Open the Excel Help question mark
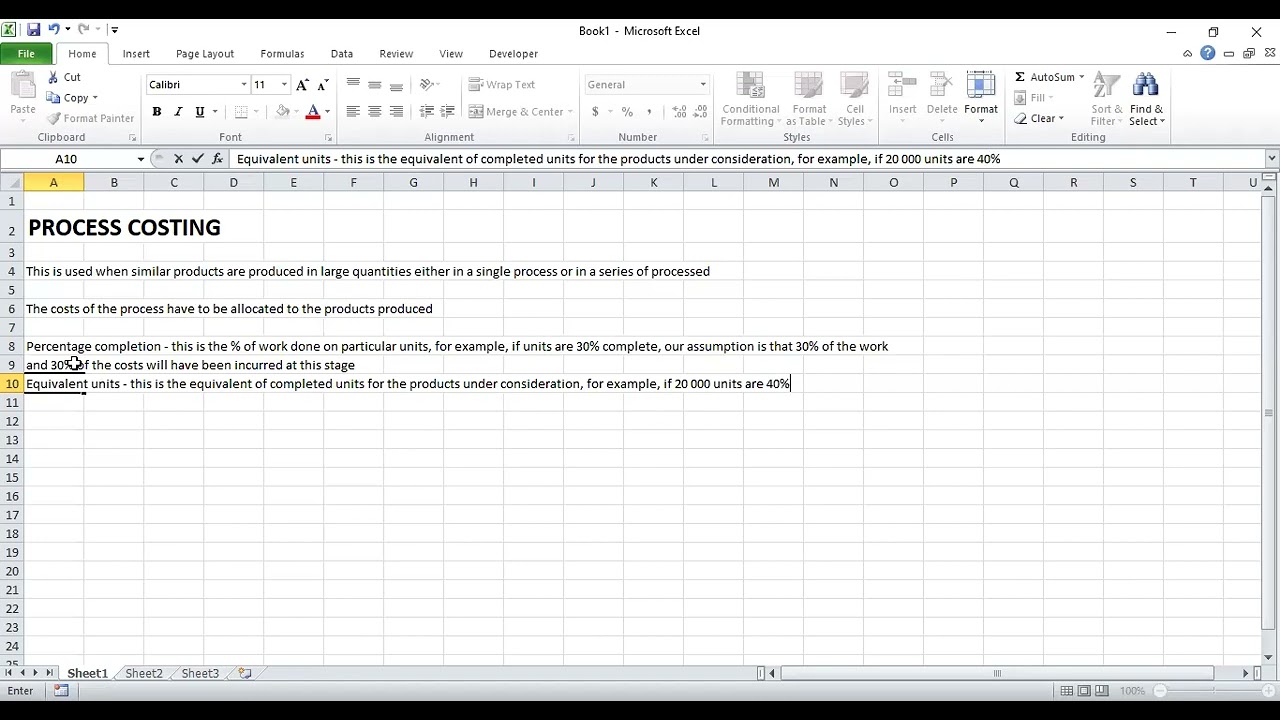Screen dimensions: 1280x720 (x=1208, y=54)
